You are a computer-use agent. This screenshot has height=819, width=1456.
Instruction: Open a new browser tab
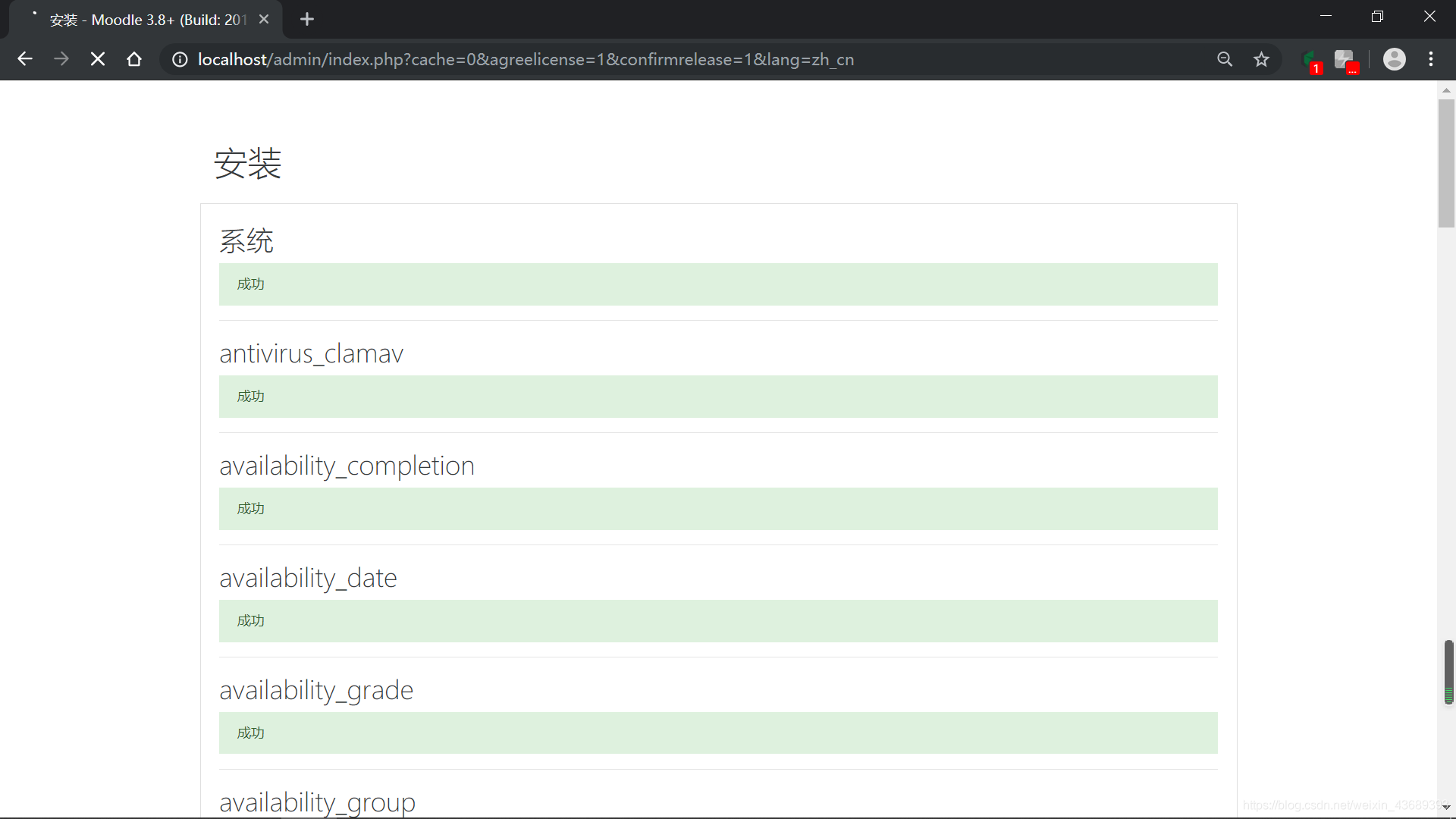[307, 20]
